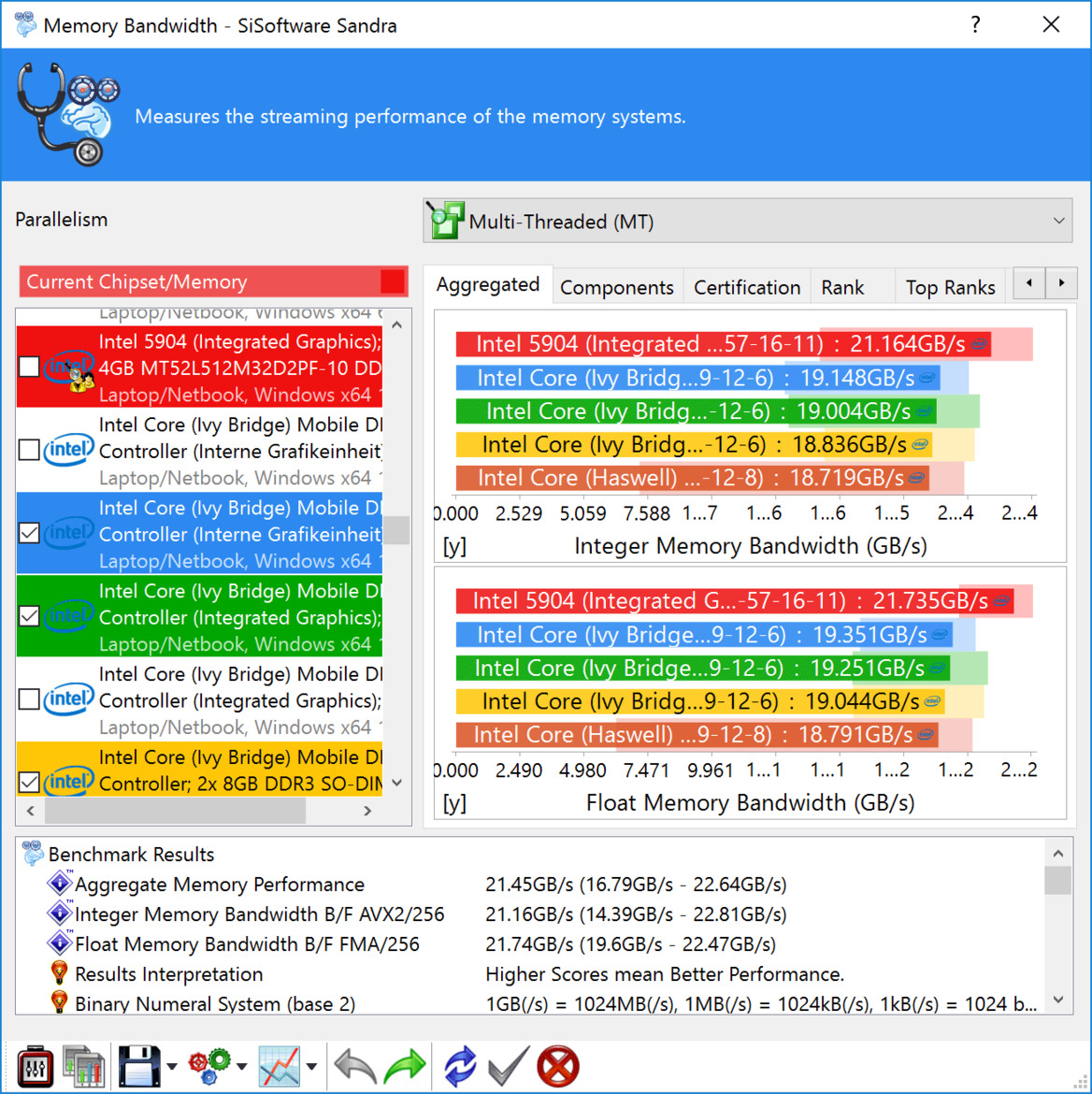Click the help question mark button

[975, 25]
